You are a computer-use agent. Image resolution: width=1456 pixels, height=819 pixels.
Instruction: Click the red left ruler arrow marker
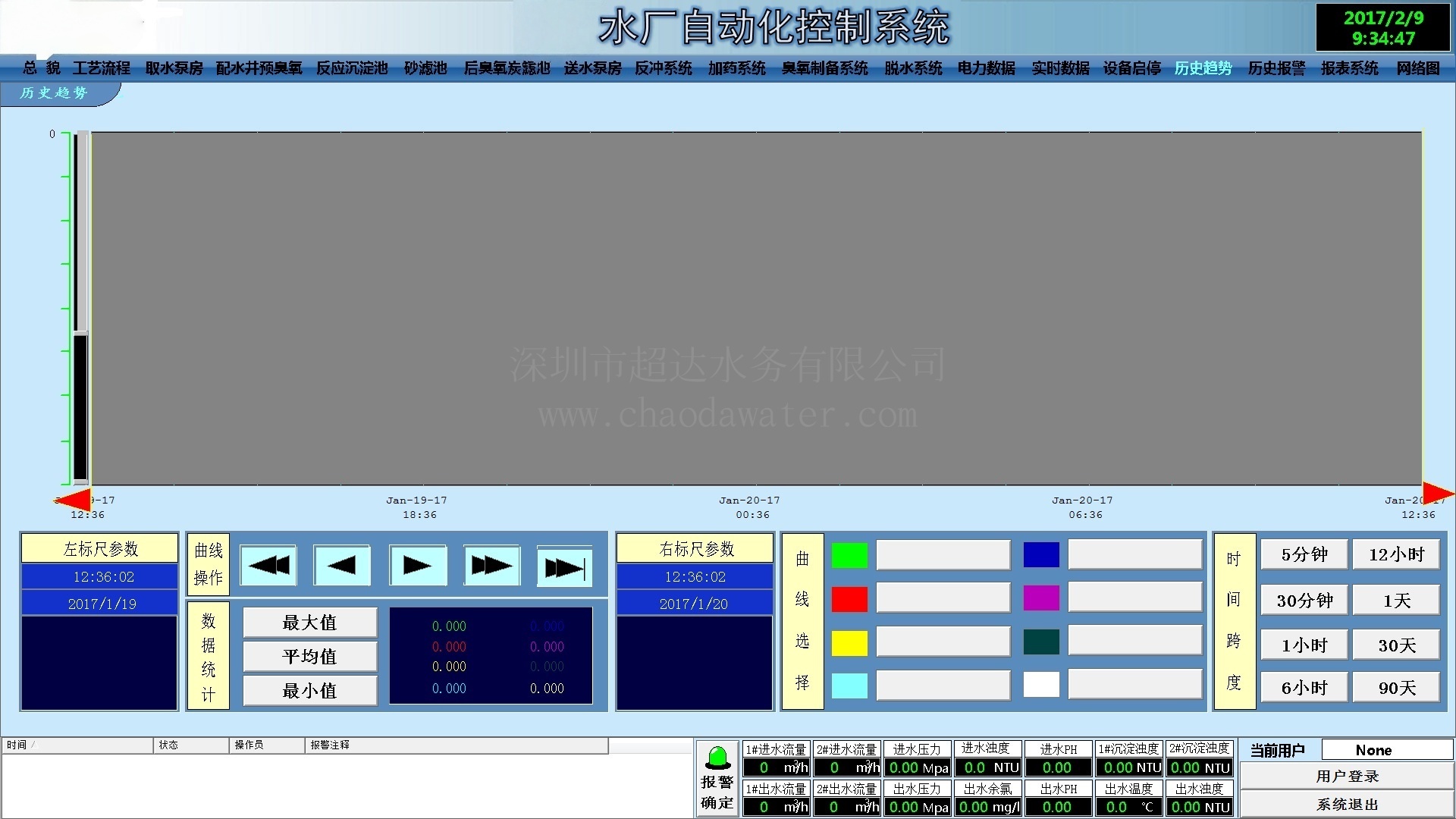click(x=74, y=500)
